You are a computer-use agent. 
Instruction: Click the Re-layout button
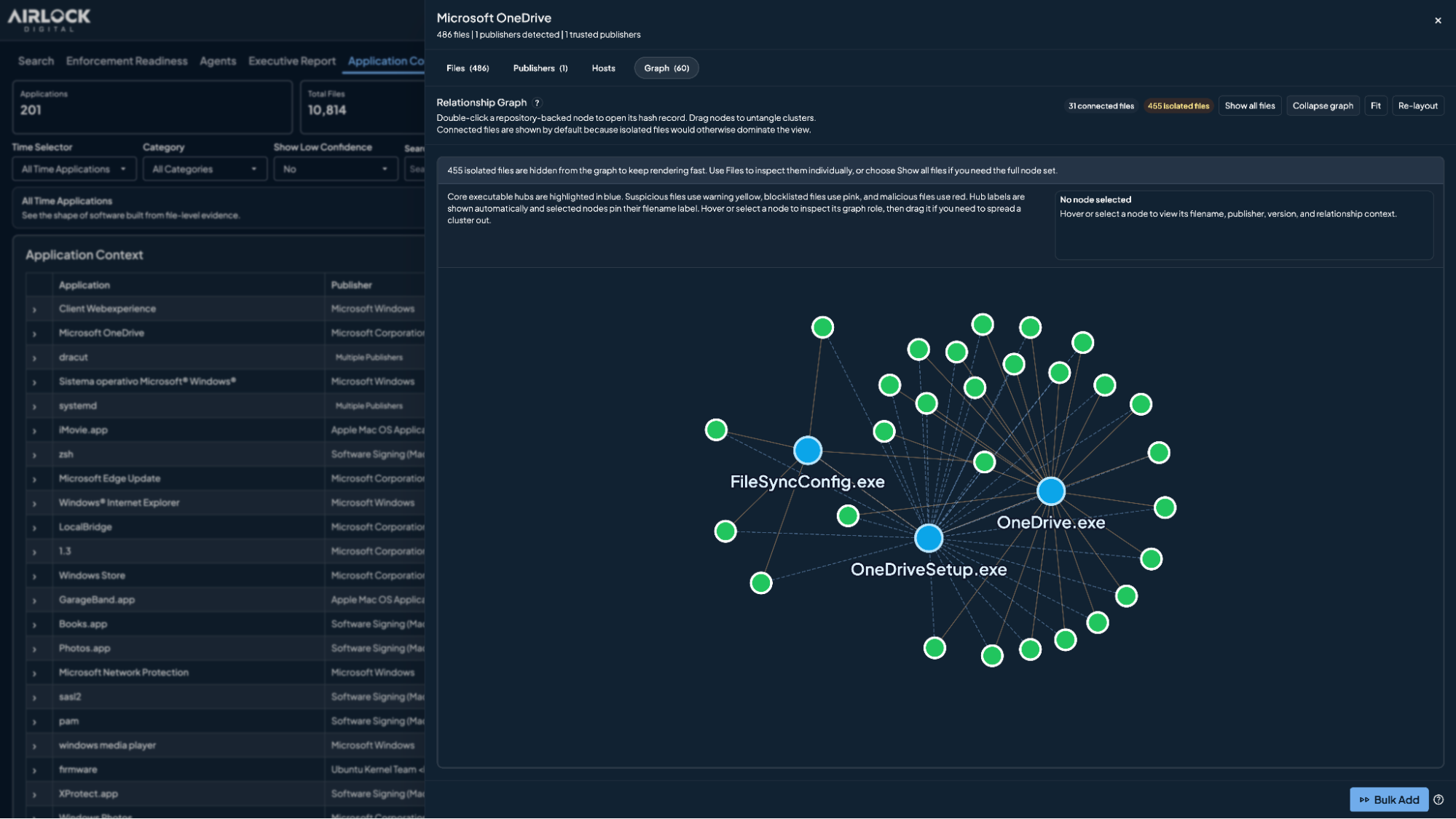click(1417, 106)
